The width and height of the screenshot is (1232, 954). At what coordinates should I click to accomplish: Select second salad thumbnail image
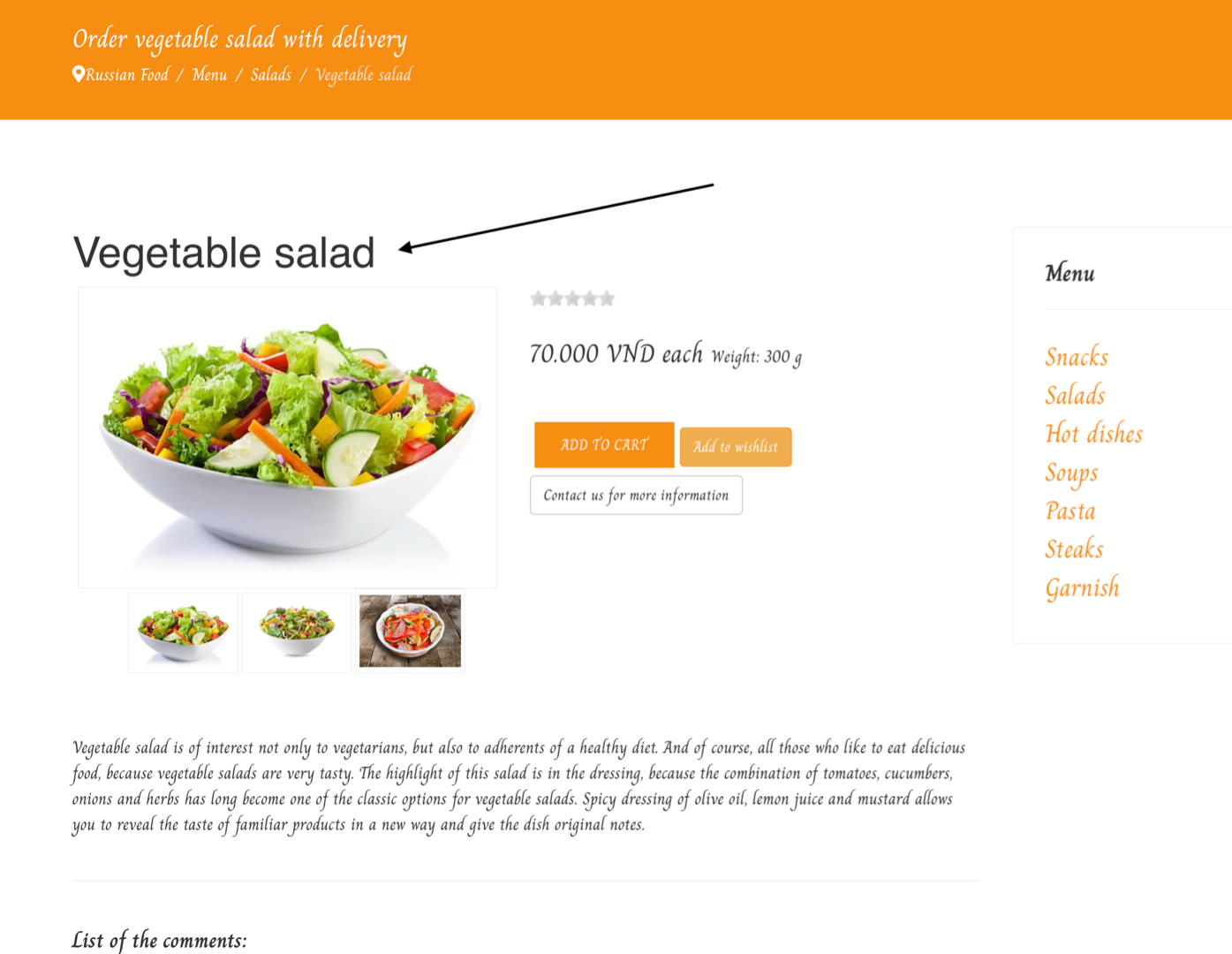click(297, 632)
